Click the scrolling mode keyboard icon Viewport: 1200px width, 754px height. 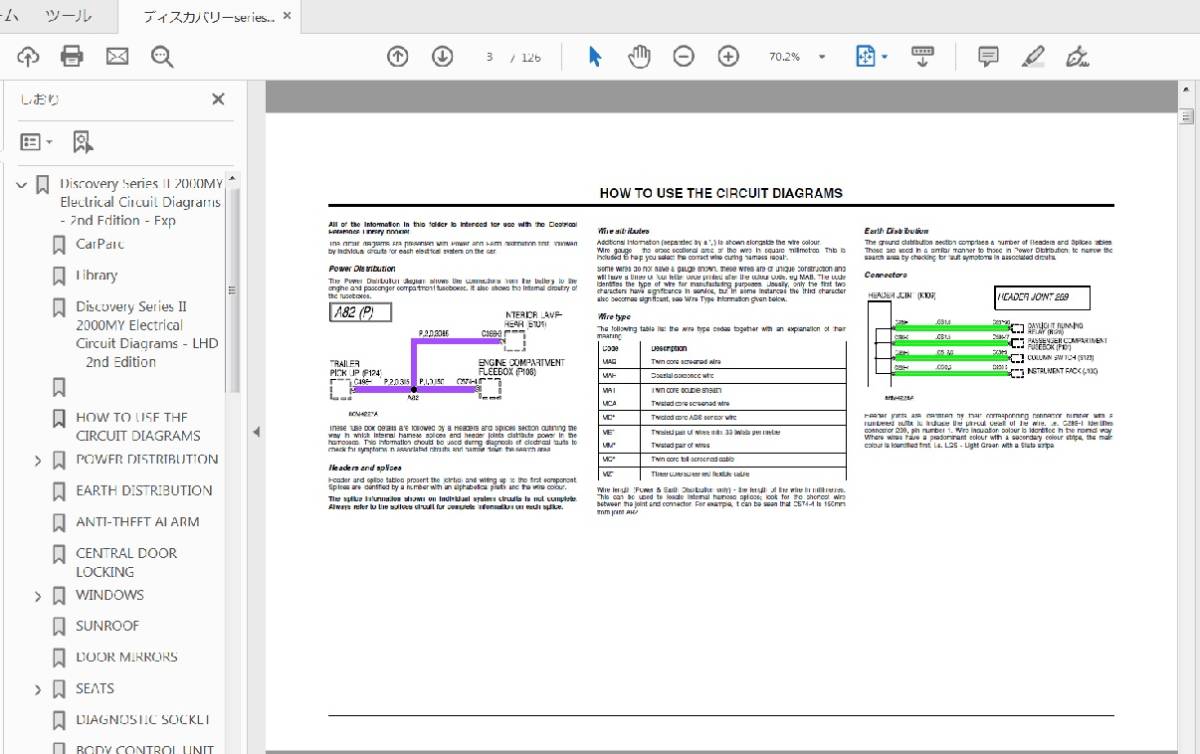(x=922, y=56)
